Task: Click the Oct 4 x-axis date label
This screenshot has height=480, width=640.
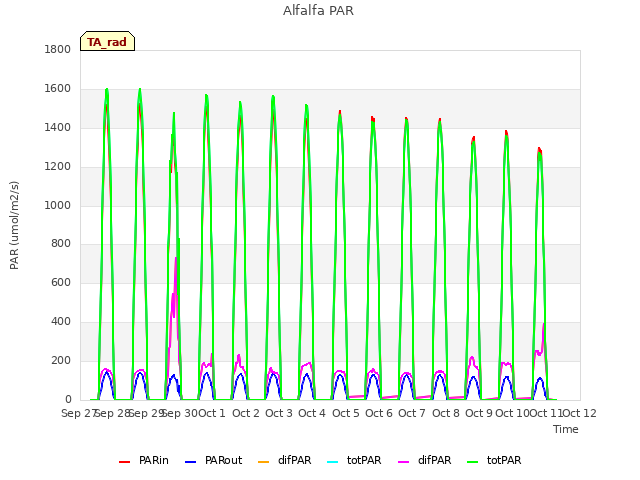Action: (x=312, y=413)
